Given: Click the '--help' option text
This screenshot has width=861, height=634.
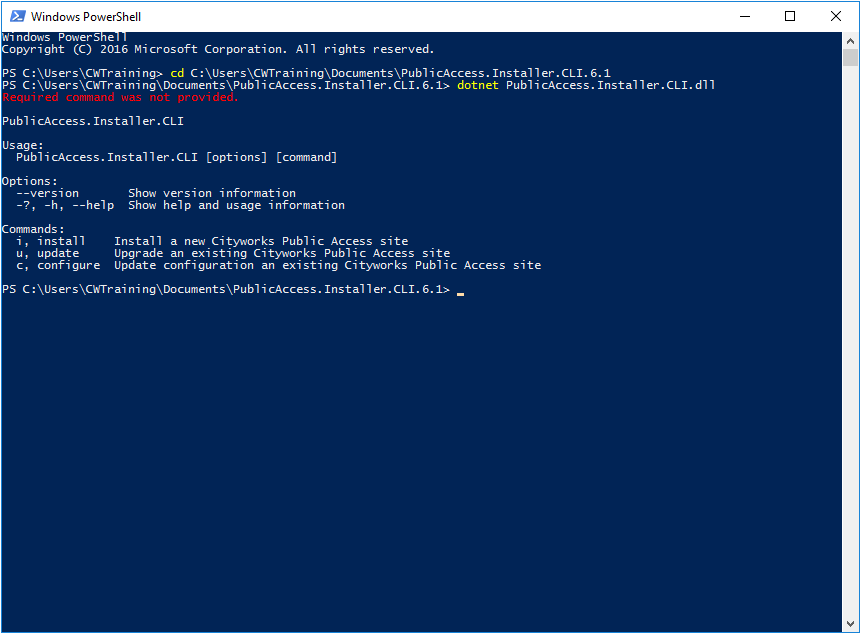Looking at the screenshot, I should point(95,204).
